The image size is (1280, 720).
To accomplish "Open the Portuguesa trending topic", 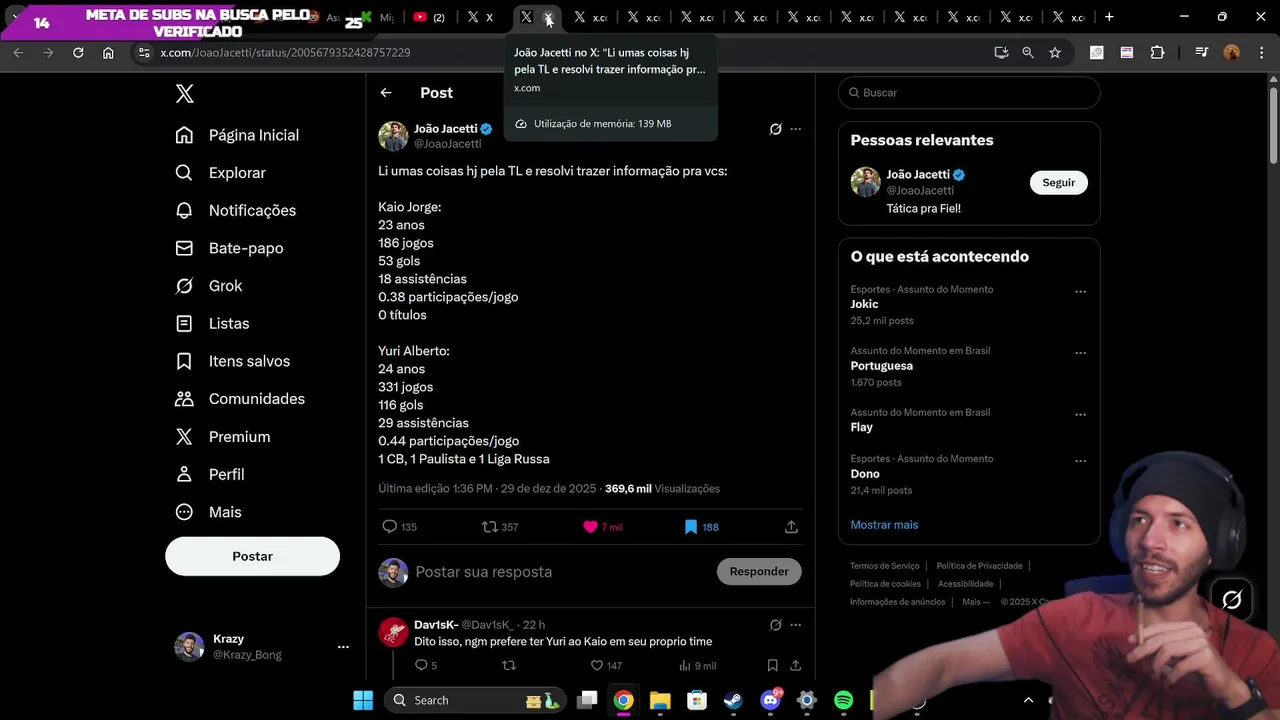I will [882, 366].
